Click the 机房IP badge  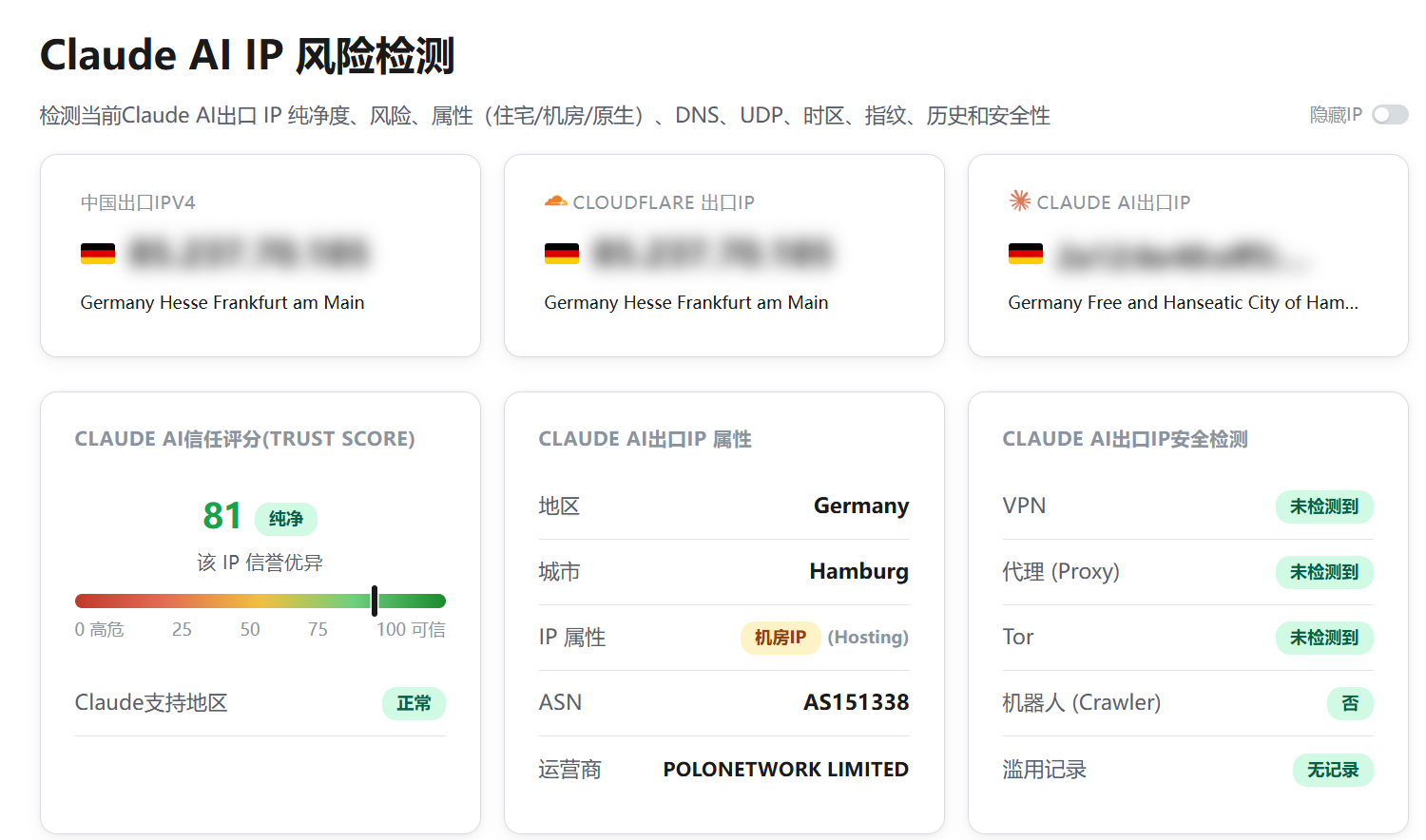[780, 638]
